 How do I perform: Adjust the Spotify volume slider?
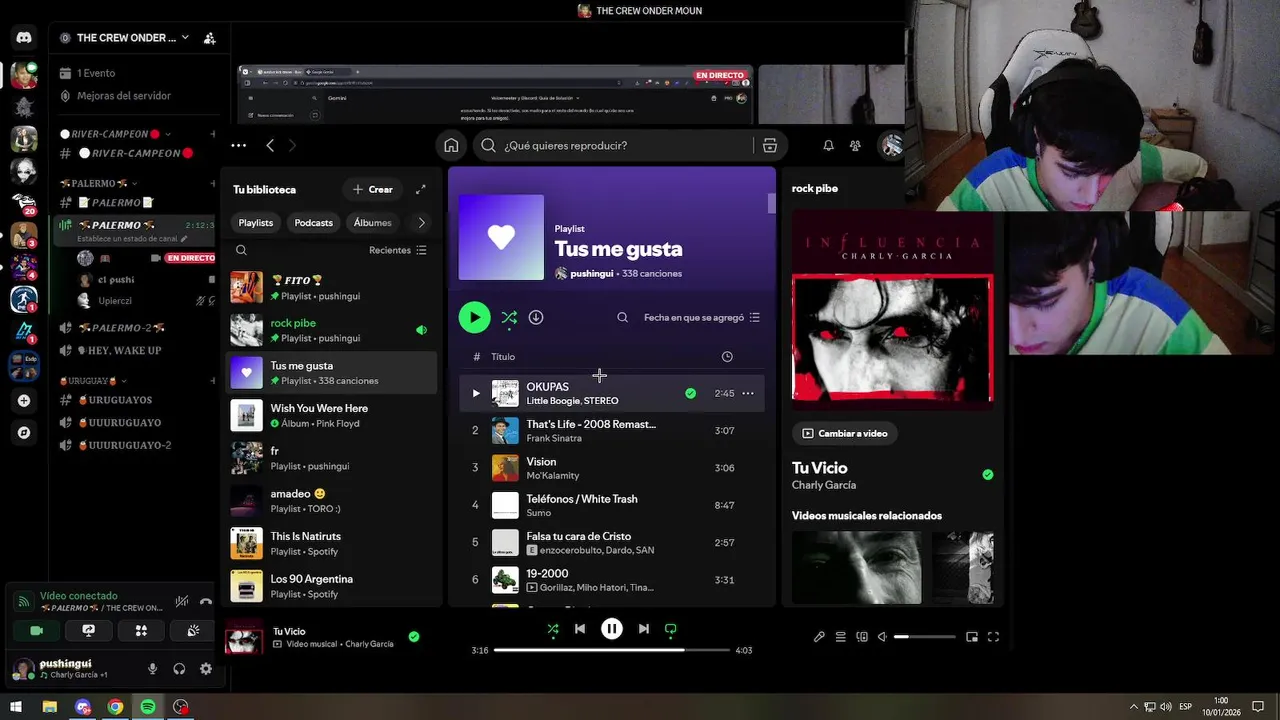click(x=924, y=637)
